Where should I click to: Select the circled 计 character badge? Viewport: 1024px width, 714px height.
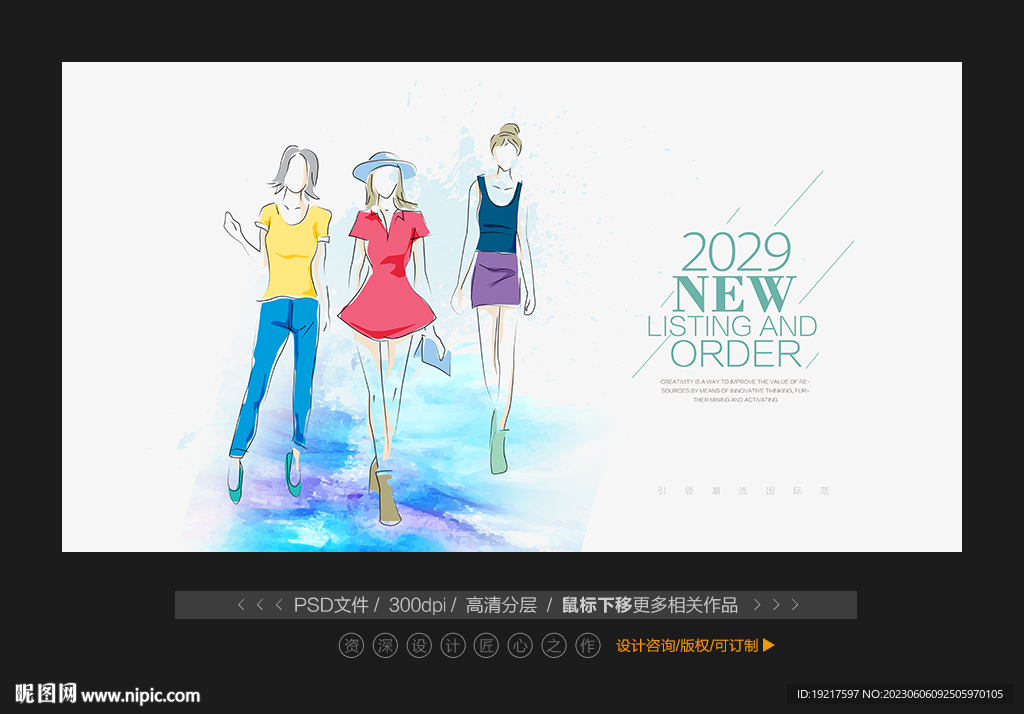[x=453, y=646]
